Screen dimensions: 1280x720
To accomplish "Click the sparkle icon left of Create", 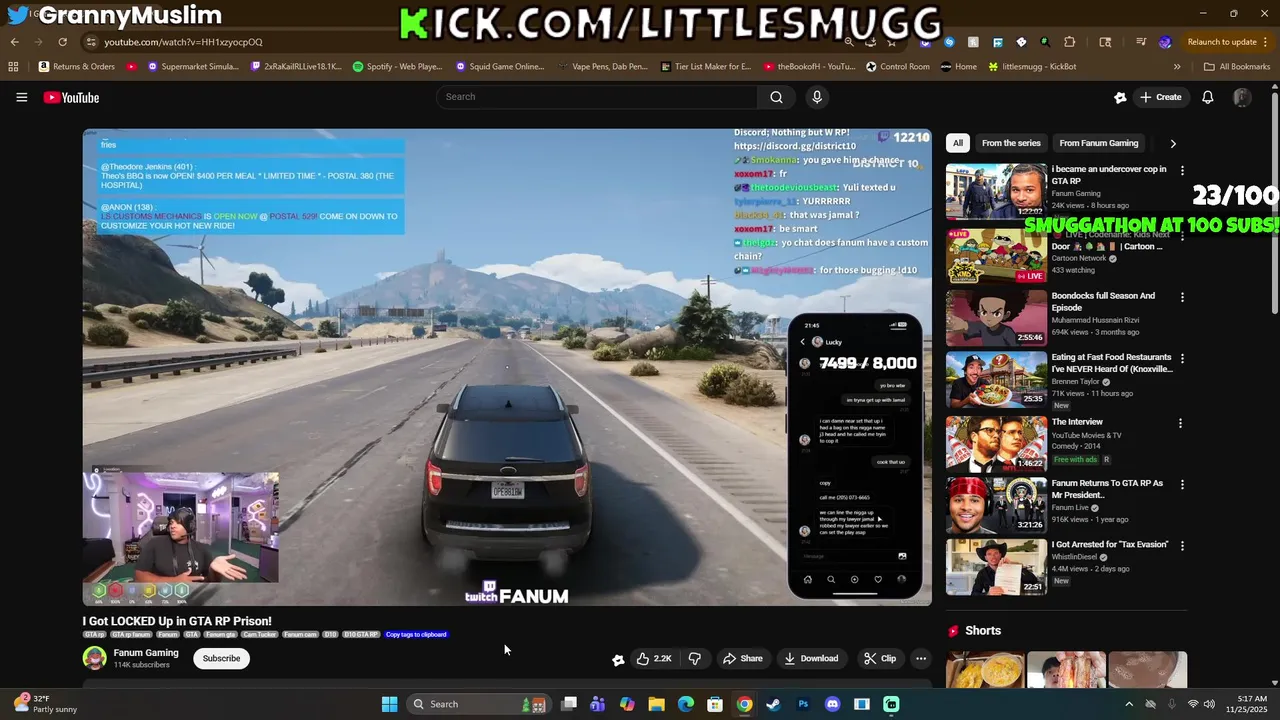I will [1120, 97].
